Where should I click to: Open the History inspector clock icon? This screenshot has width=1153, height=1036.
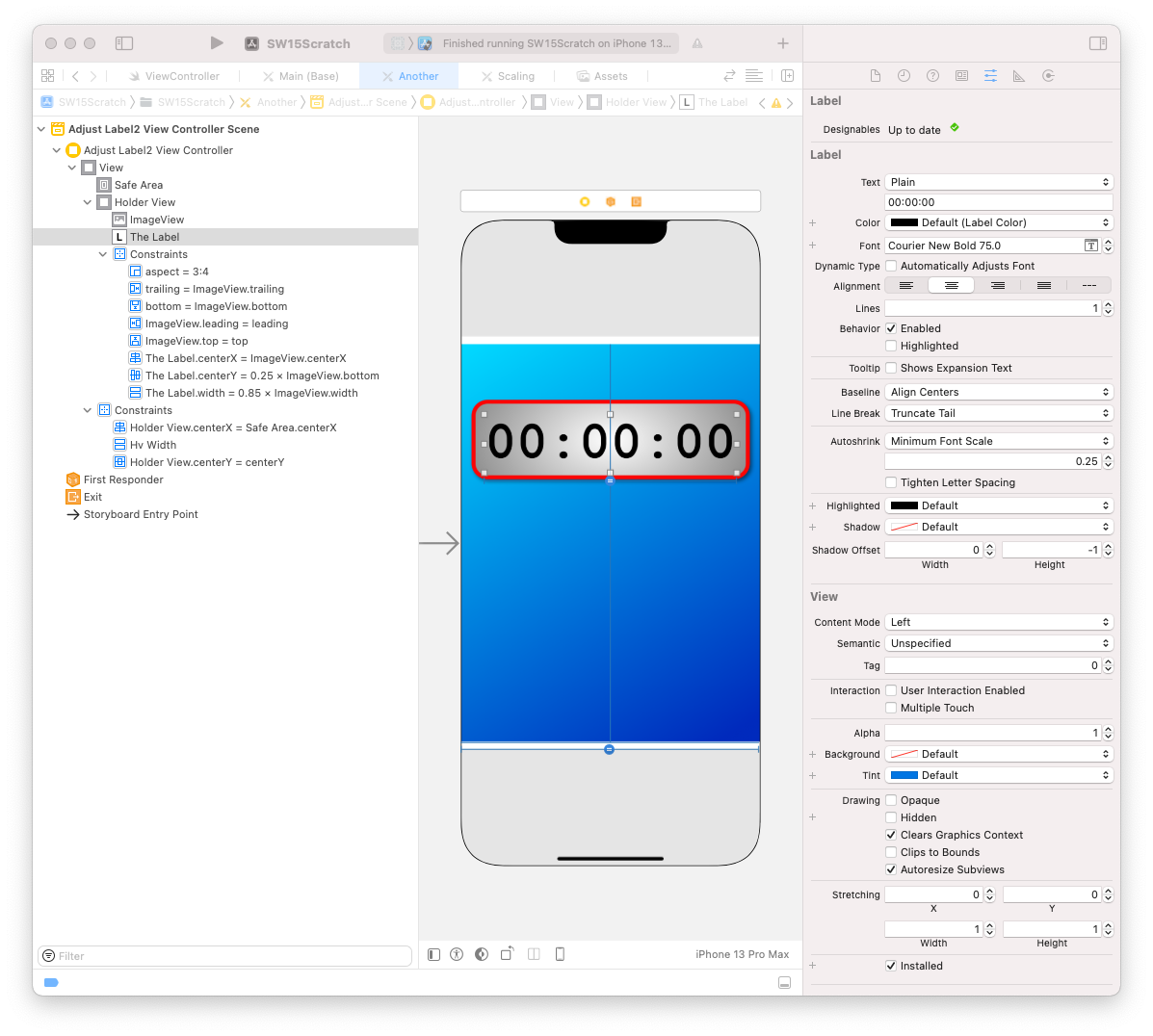point(904,76)
